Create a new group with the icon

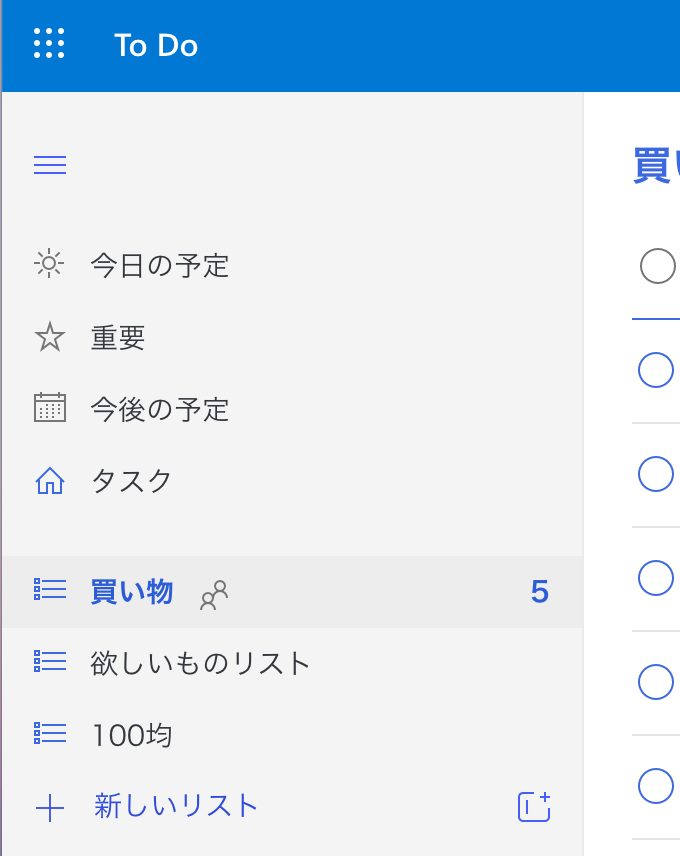[x=534, y=806]
